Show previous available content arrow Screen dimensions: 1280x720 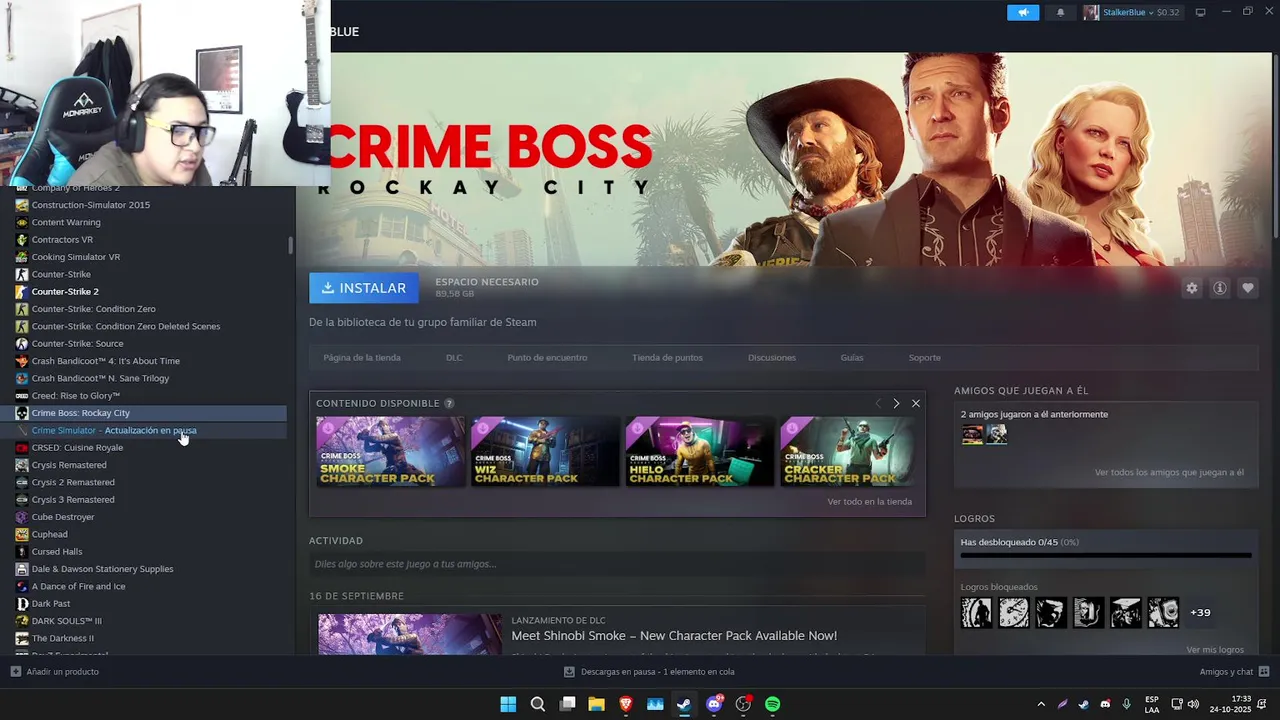pyautogui.click(x=878, y=403)
